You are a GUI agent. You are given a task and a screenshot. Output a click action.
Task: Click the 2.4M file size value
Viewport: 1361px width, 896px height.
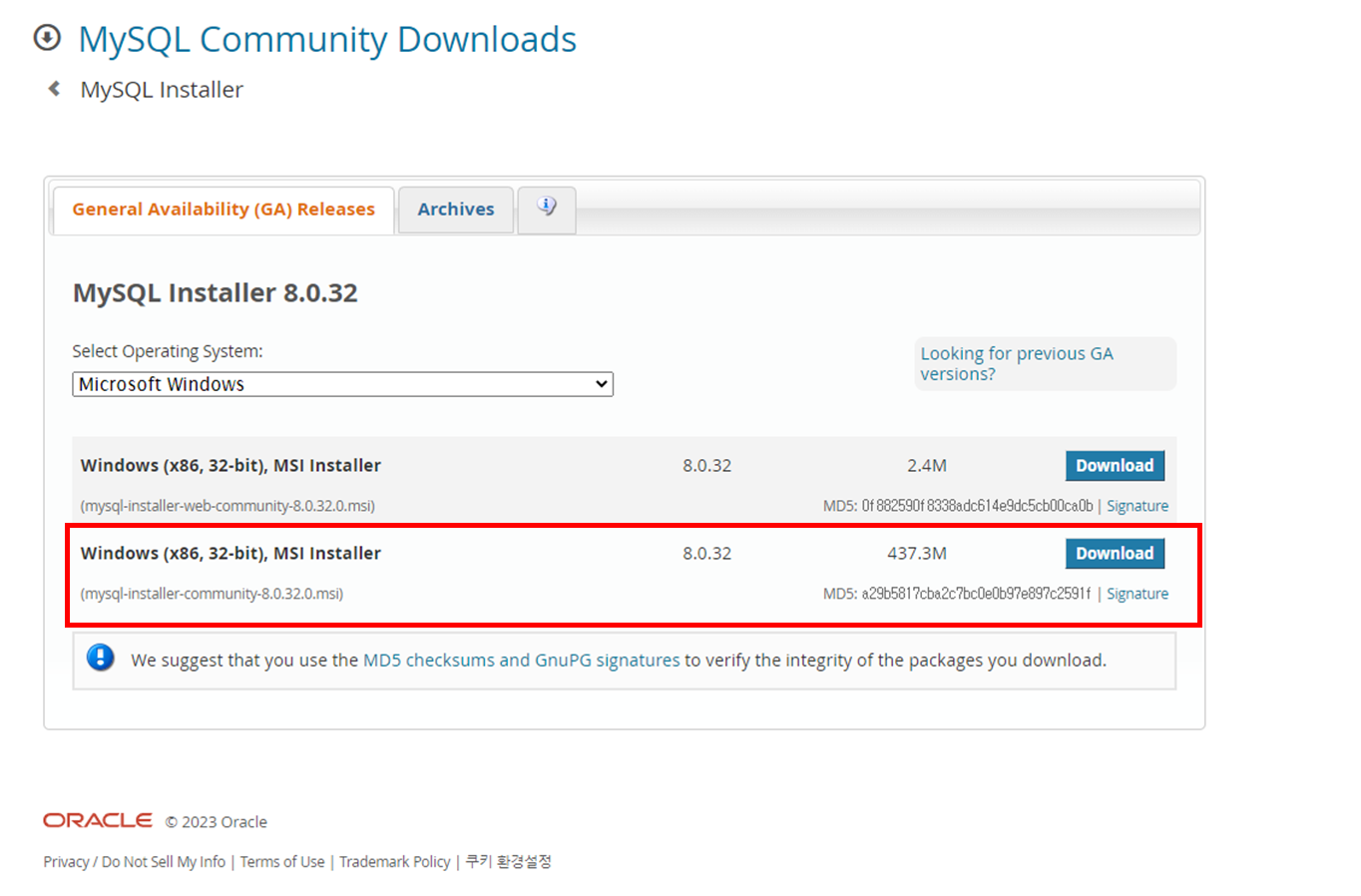point(927,466)
